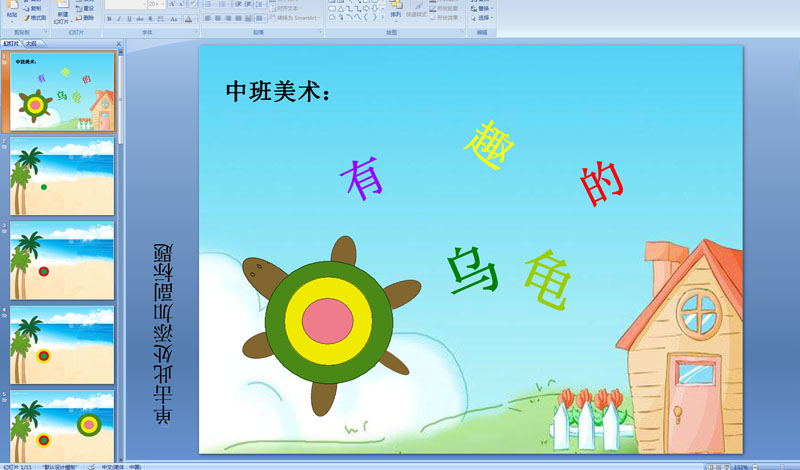Toggle Bold formatting
This screenshot has height=470, width=800.
click(x=109, y=19)
